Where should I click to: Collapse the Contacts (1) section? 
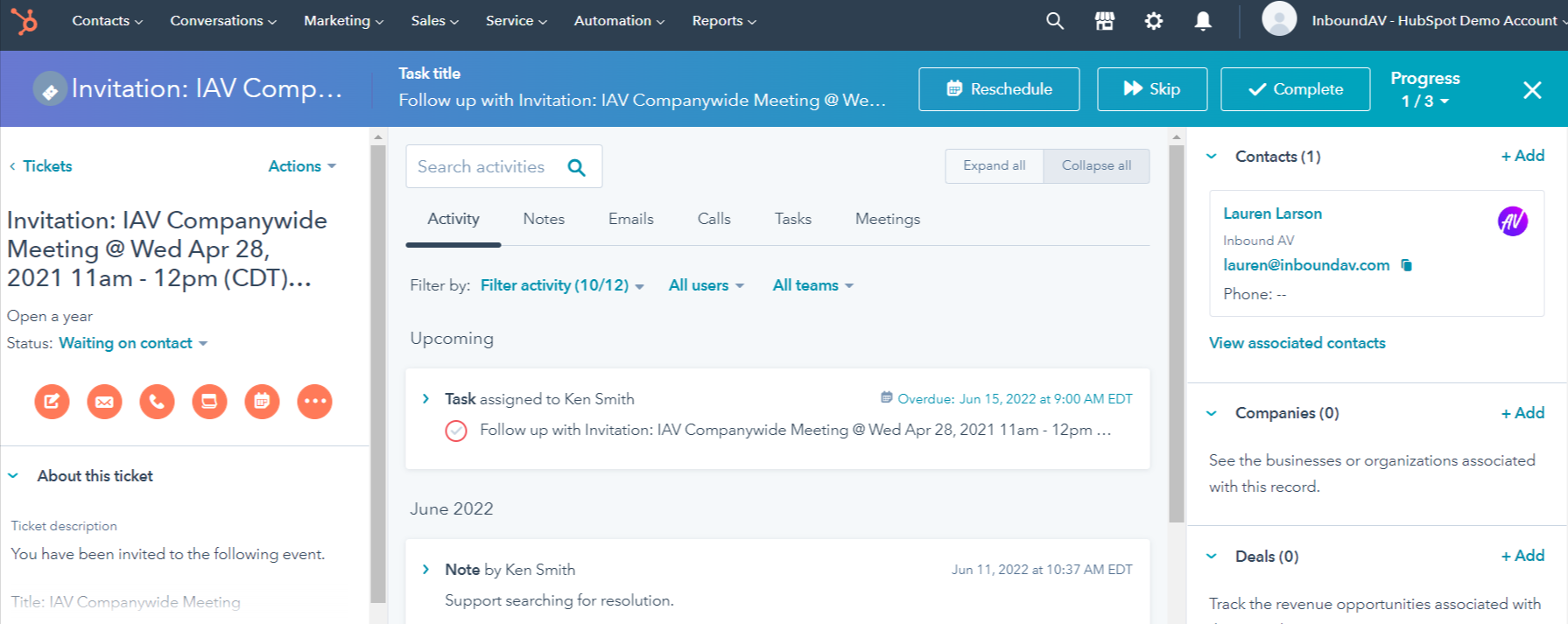(x=1212, y=157)
